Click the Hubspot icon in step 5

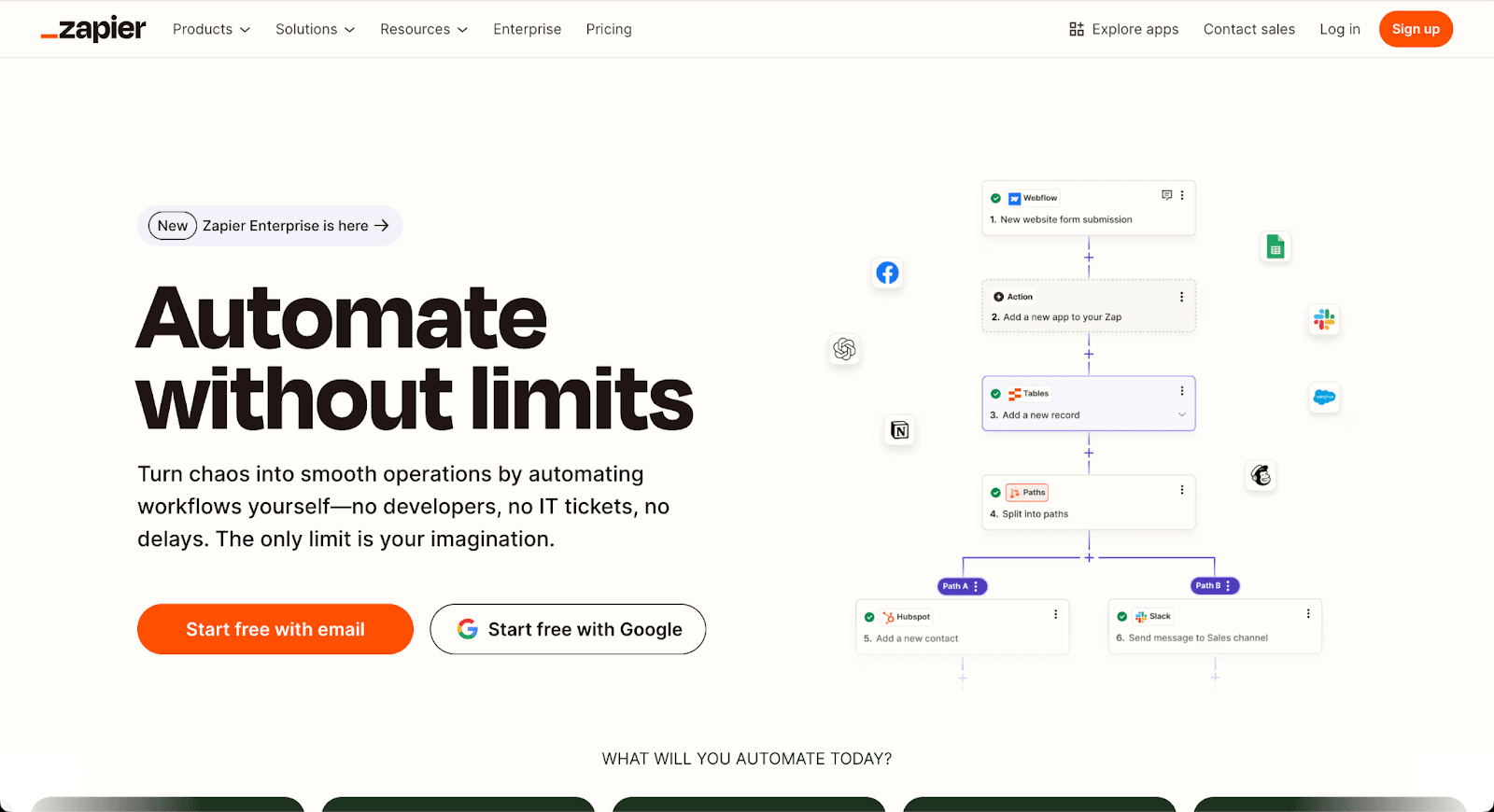tap(888, 617)
